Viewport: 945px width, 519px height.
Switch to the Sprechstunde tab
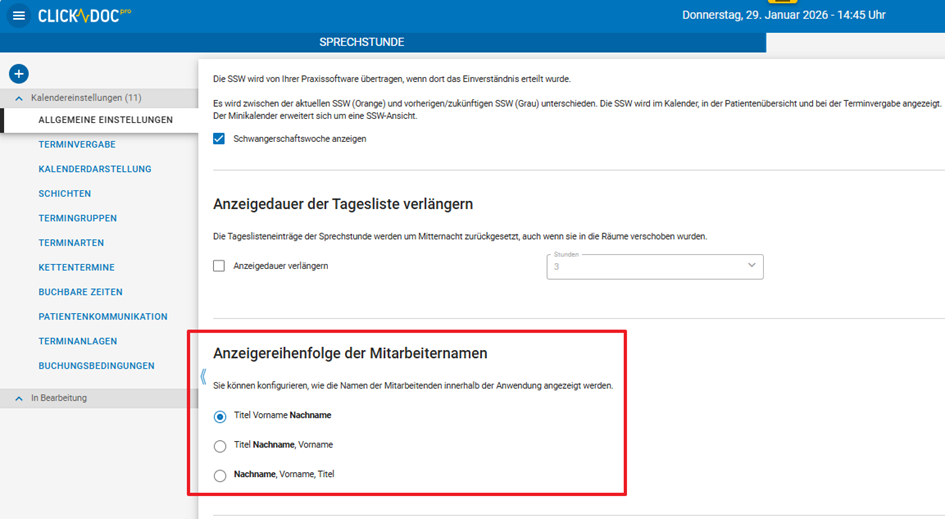(361, 43)
